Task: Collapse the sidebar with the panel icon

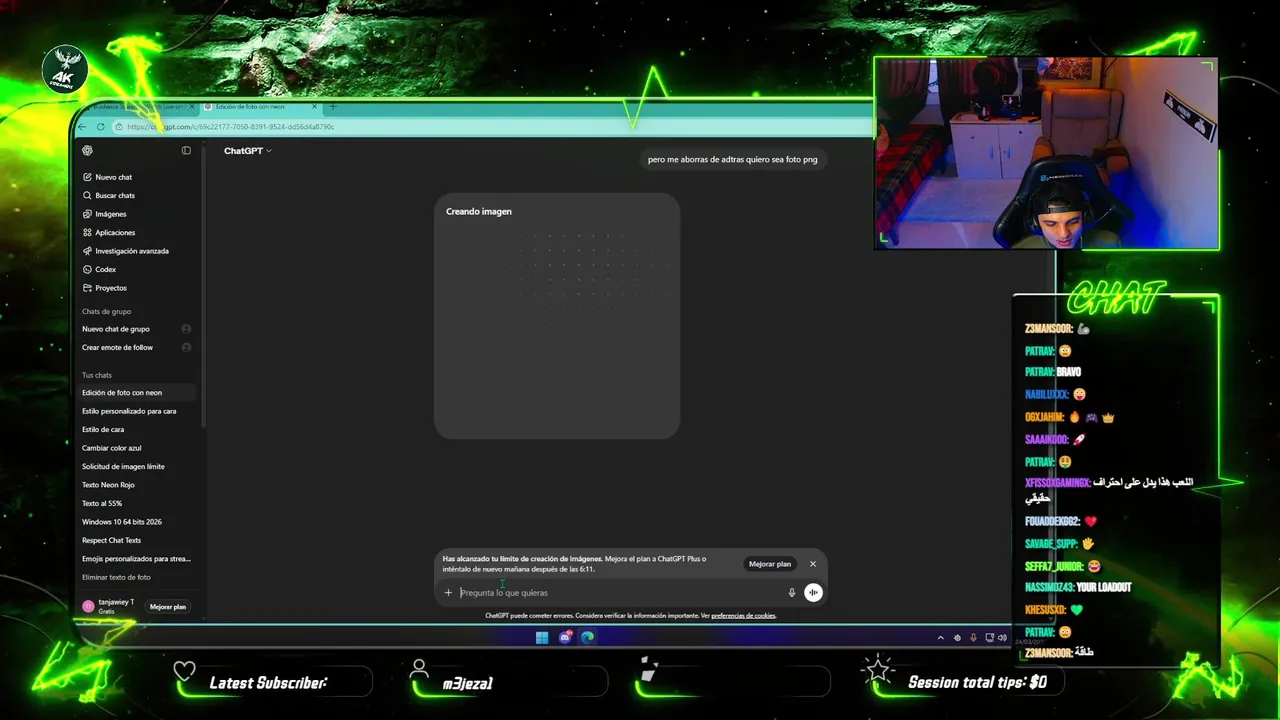Action: coord(186,150)
